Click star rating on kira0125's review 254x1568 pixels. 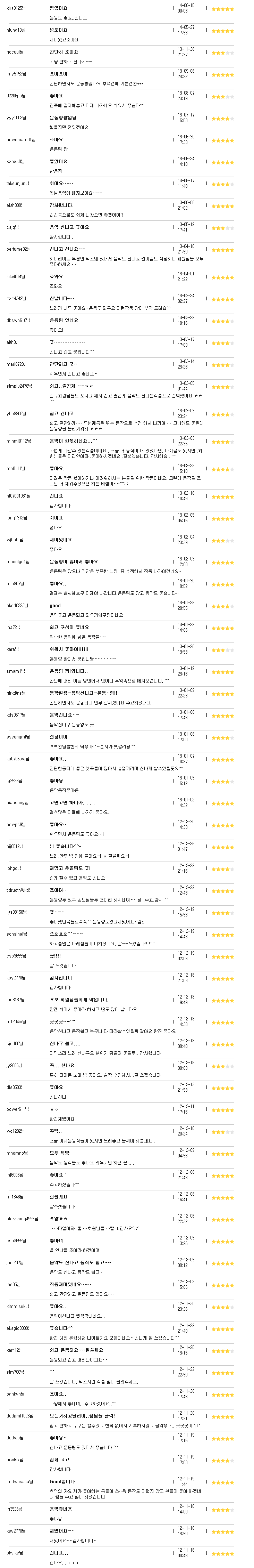point(222,9)
